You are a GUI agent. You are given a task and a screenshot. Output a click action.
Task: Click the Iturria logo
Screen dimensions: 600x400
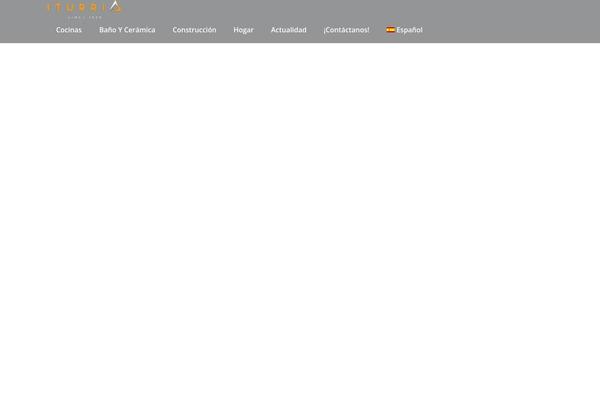tap(84, 9)
